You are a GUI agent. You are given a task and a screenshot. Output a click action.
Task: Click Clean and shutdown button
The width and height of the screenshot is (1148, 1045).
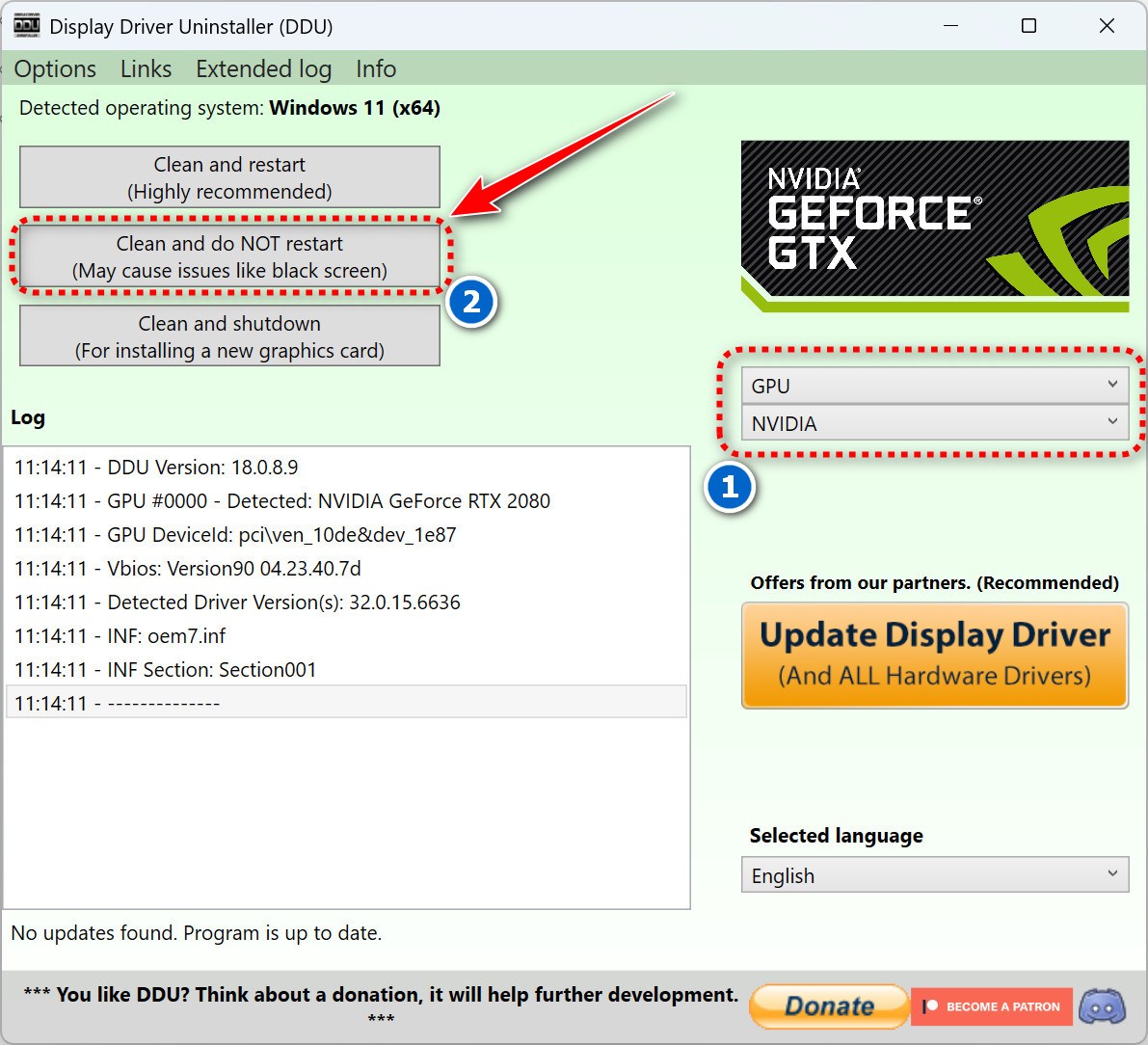[x=230, y=336]
